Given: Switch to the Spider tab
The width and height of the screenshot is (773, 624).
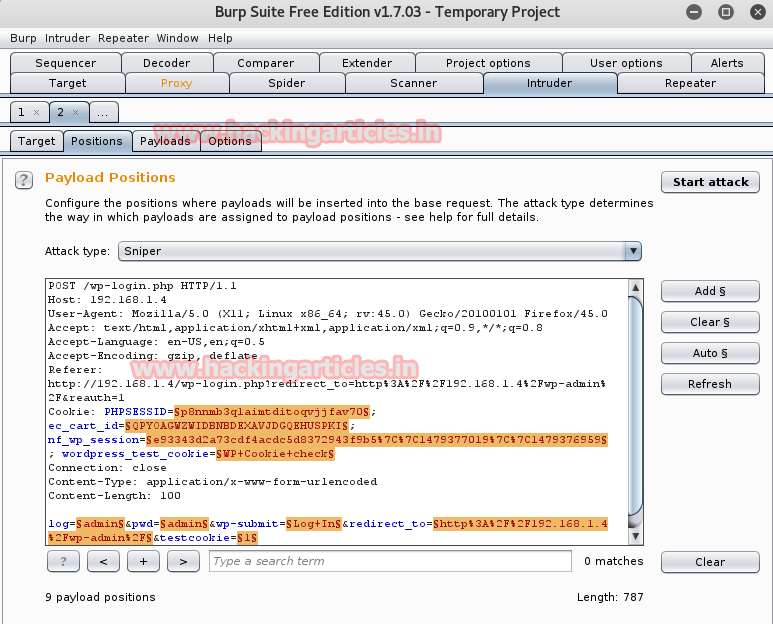Looking at the screenshot, I should click(286, 83).
